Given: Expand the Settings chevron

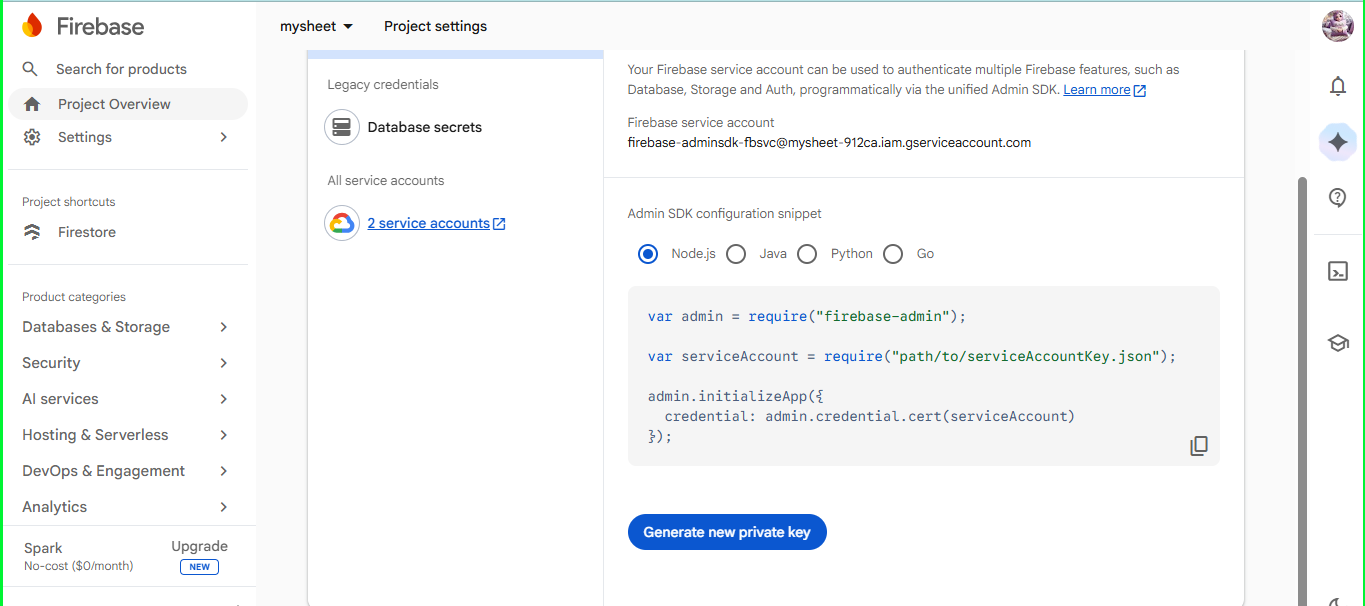Looking at the screenshot, I should click(224, 137).
